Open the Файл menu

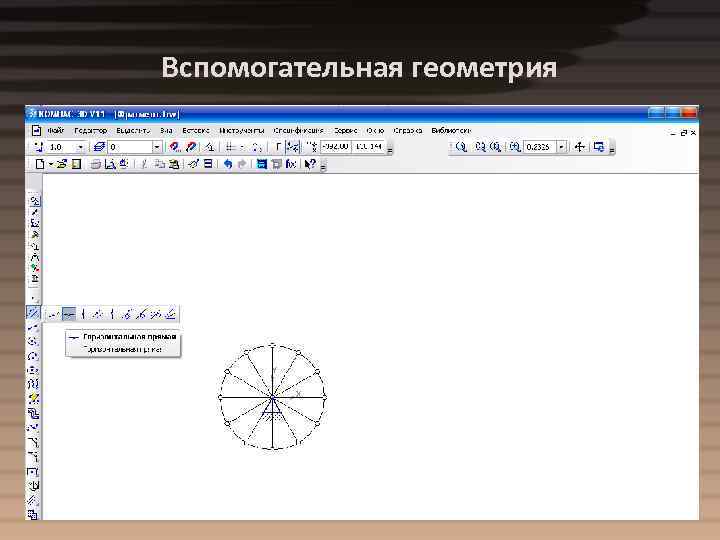[56, 131]
